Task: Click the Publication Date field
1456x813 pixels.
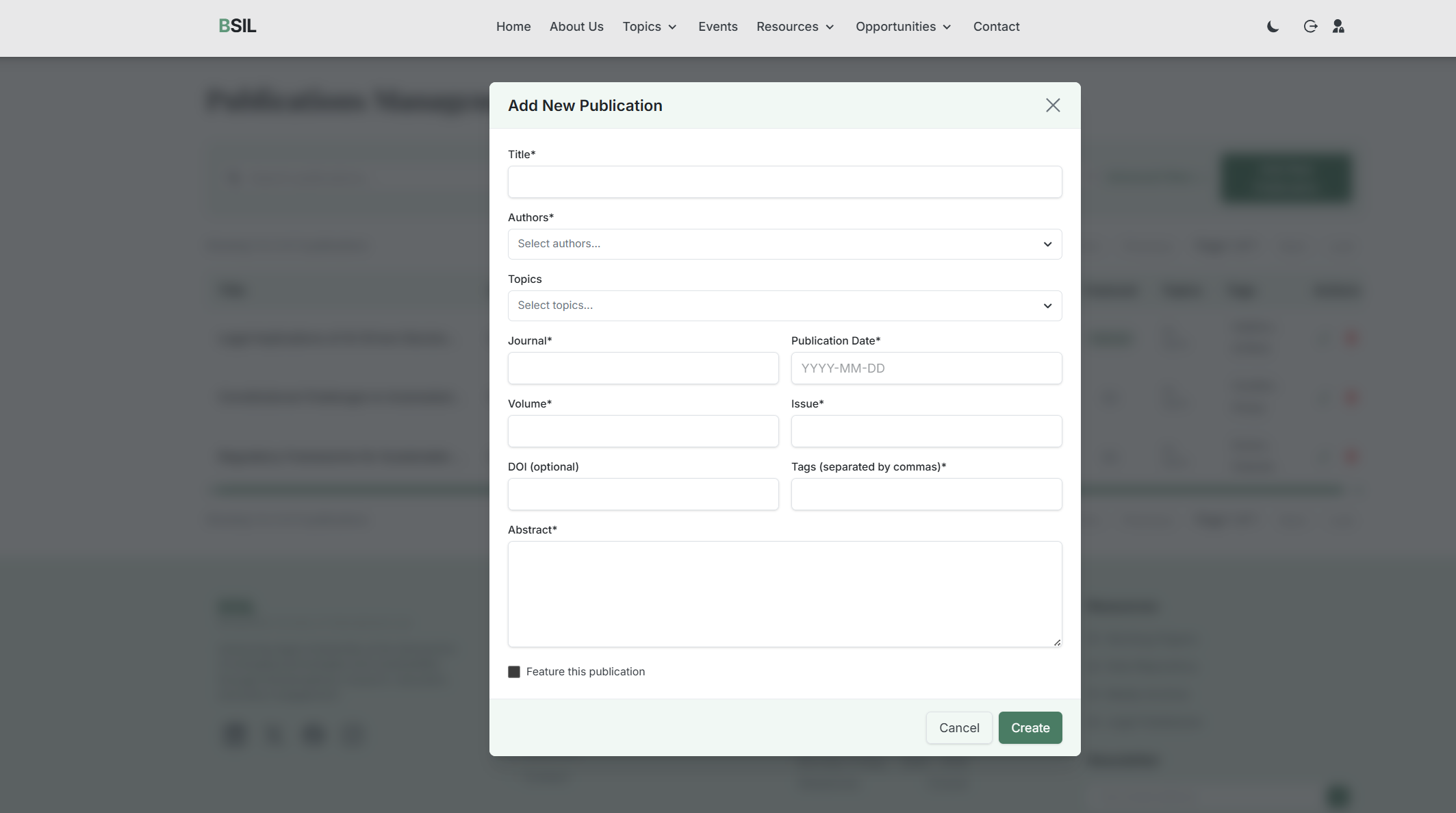Action: [926, 368]
